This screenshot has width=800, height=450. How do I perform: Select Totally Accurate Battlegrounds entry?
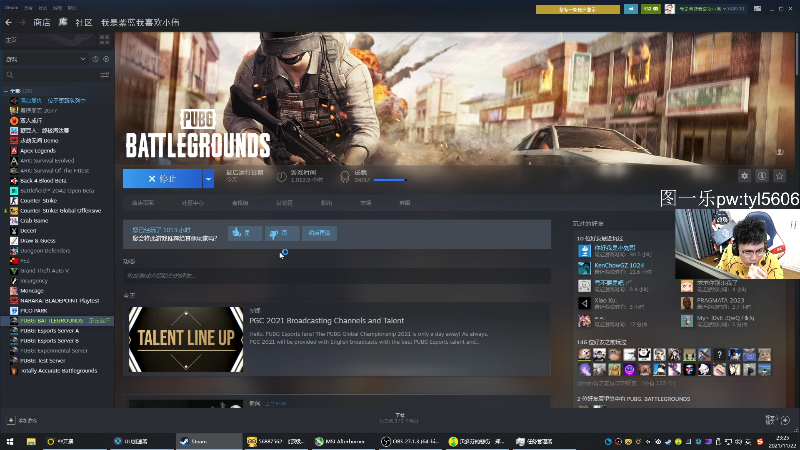tap(59, 371)
